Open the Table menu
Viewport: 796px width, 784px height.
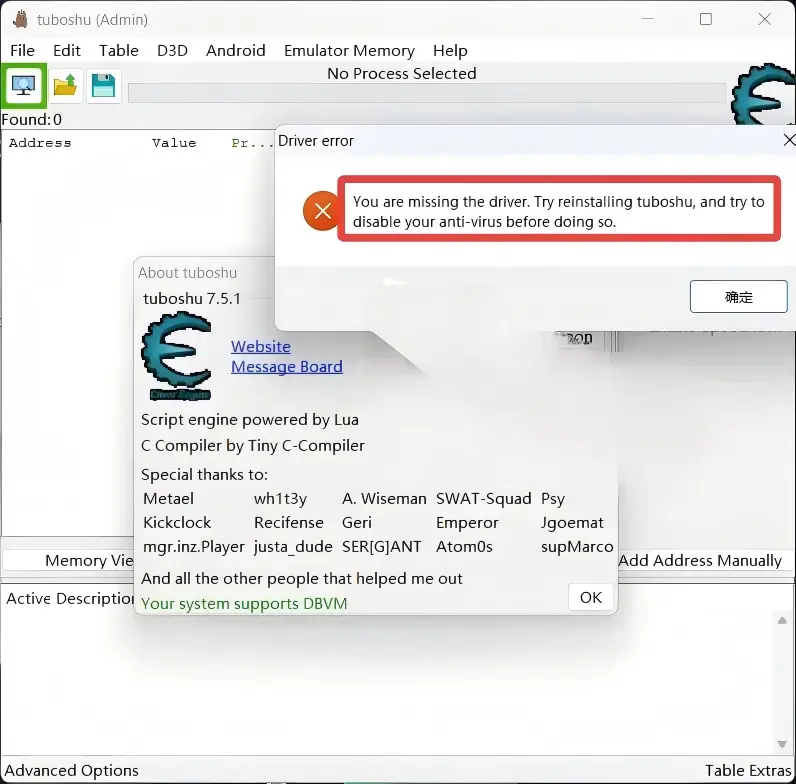pyautogui.click(x=119, y=51)
